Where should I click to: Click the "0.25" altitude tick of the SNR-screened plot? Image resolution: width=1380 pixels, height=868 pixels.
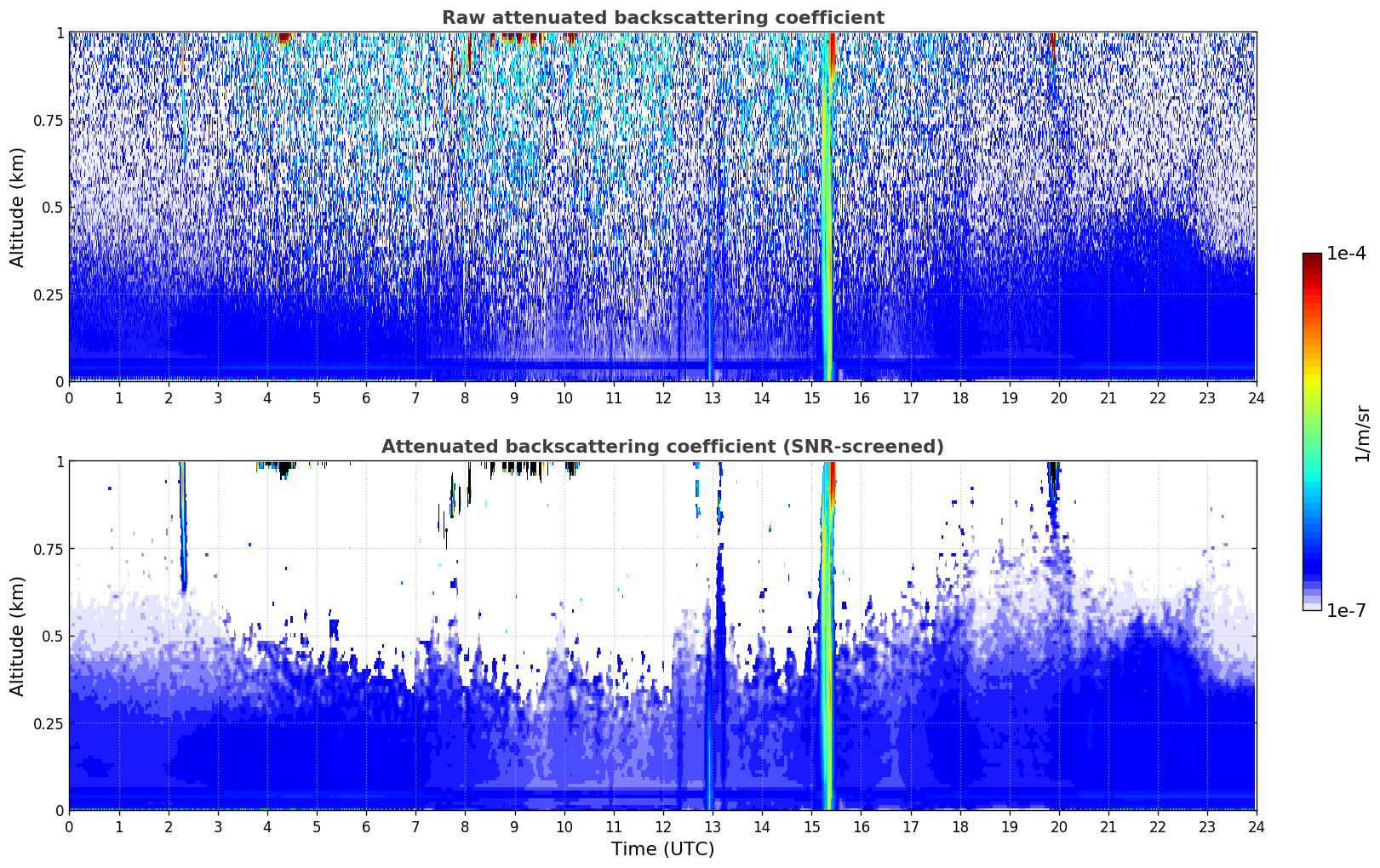49,723
